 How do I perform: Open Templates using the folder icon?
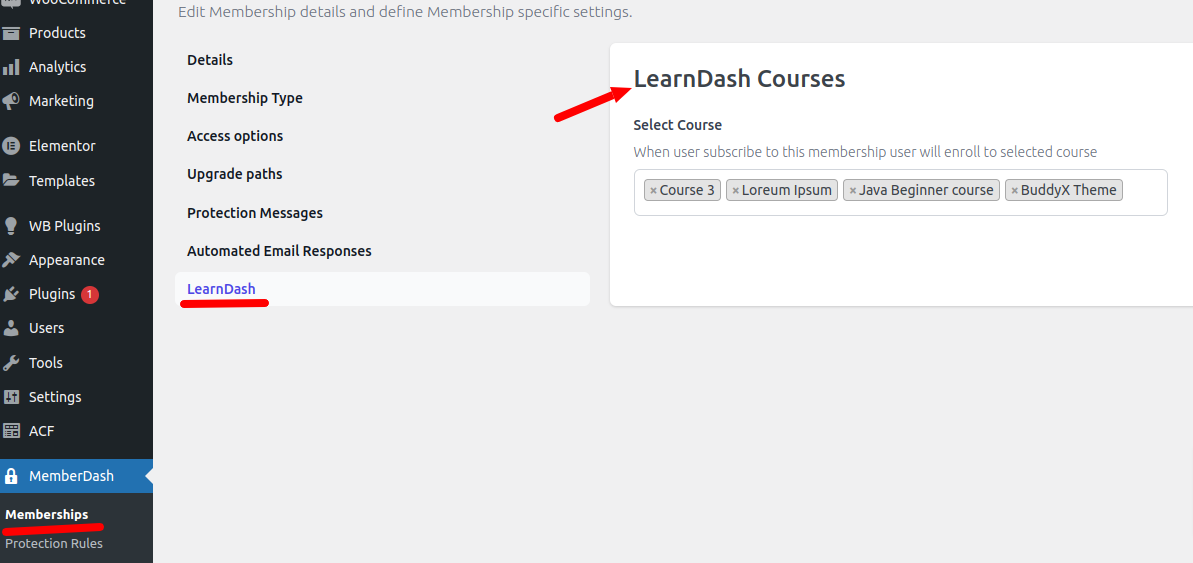tap(12, 181)
